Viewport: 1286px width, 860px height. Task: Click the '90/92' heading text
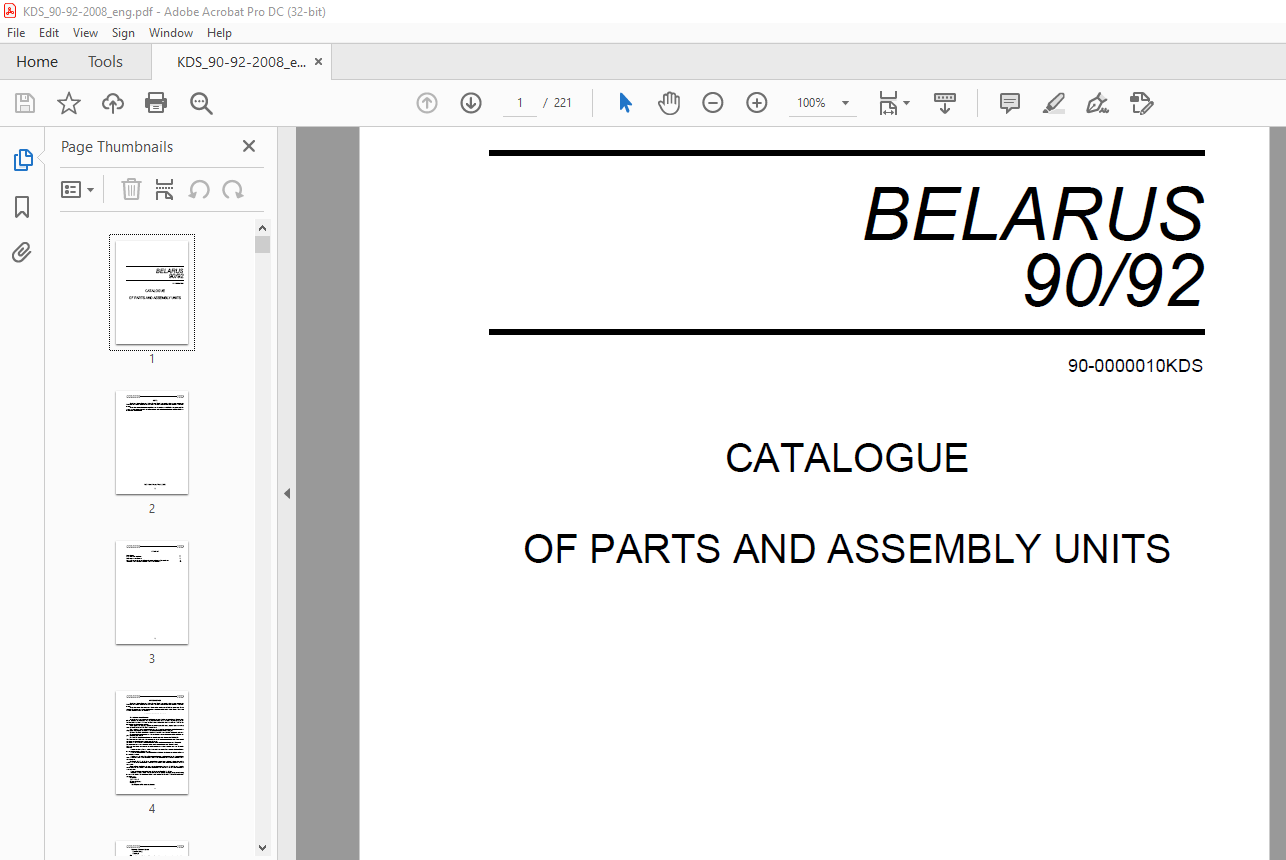coord(1113,281)
